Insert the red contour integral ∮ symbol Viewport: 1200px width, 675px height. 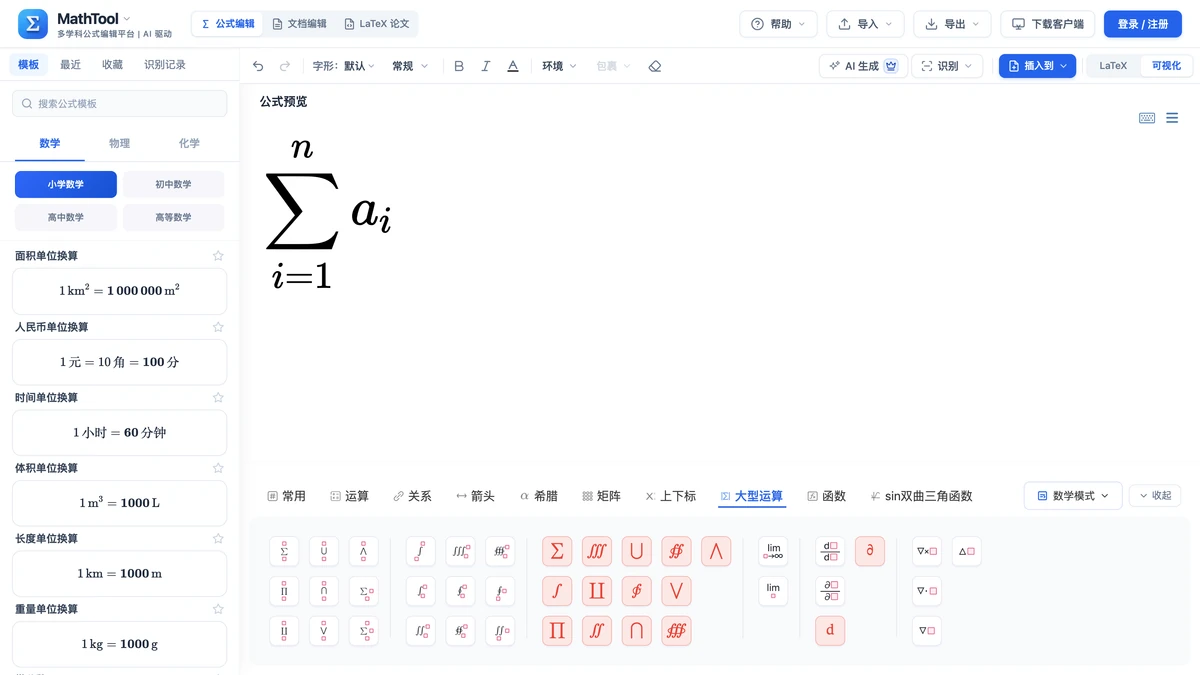tap(636, 591)
